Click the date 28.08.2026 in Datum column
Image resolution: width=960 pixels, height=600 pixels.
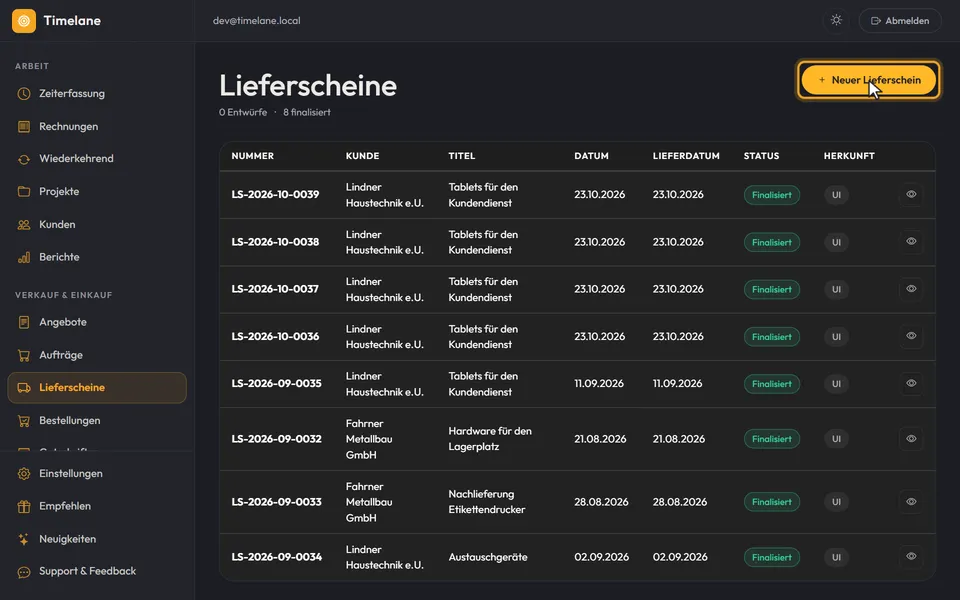[601, 502]
